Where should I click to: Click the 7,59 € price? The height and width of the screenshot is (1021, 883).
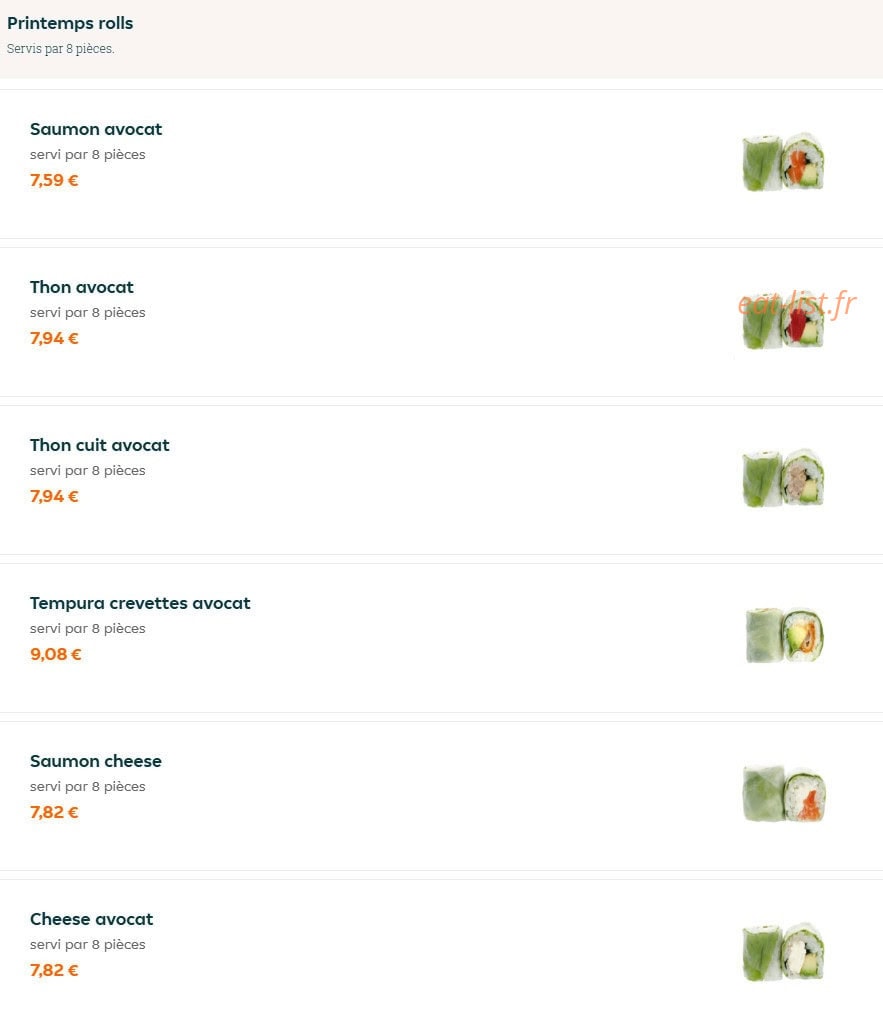(x=54, y=180)
